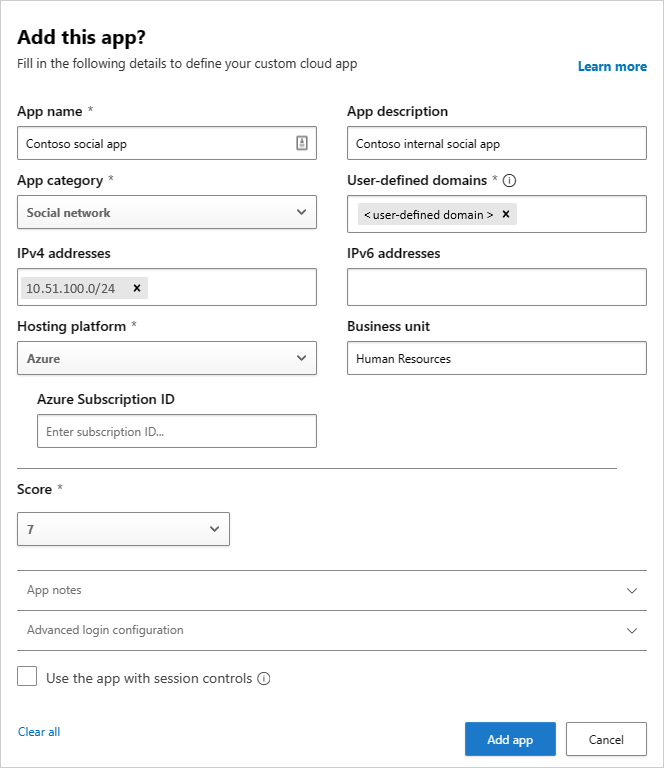Open the Hosting platform dropdown showing Azure
This screenshot has height=768, width=664.
click(x=167, y=358)
